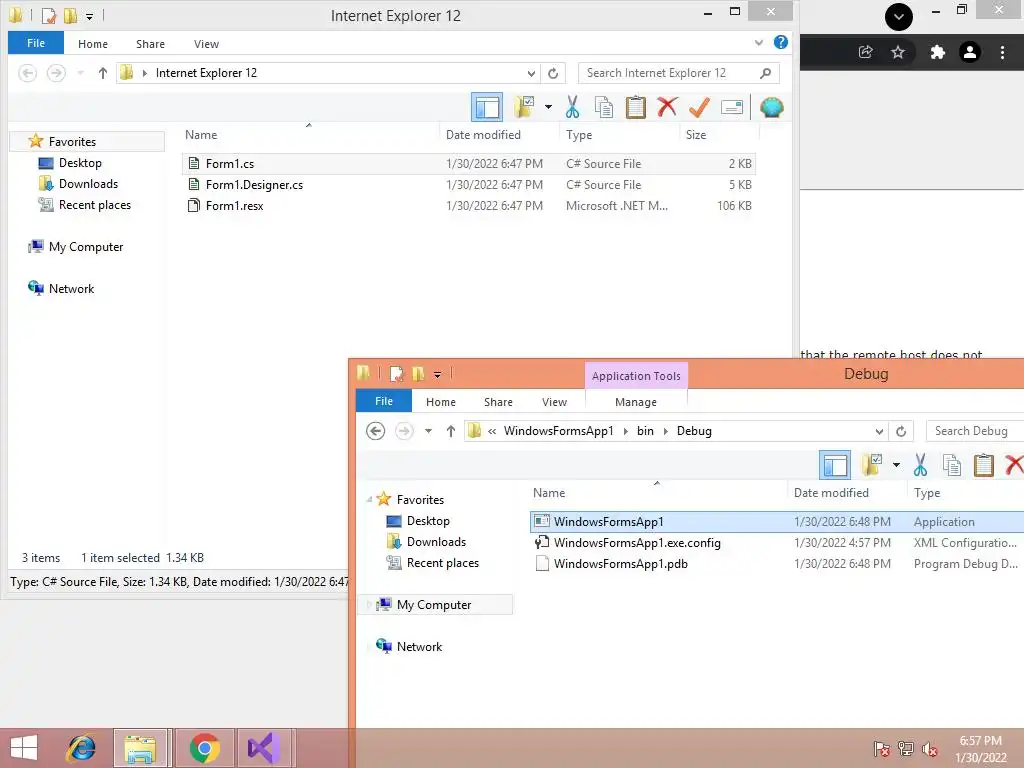
Task: Open the View tab in Debug window
Action: click(554, 402)
